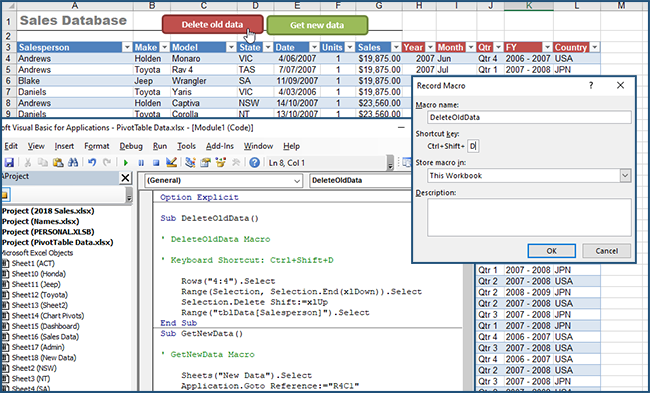Open the Salesperson filter dropdown
This screenshot has width=650, height=393.
[127, 47]
